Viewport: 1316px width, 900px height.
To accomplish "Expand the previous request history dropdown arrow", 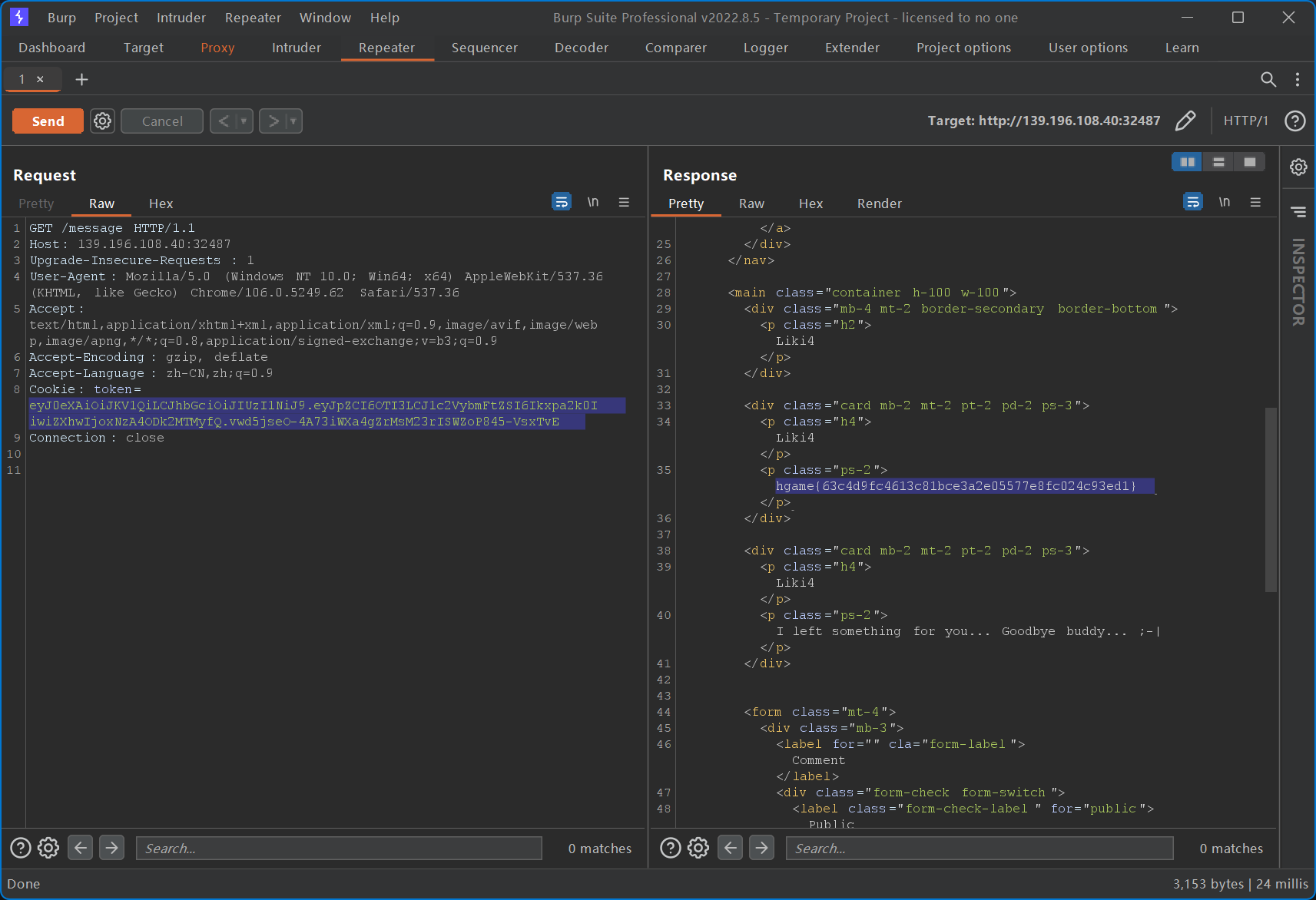I will (244, 121).
